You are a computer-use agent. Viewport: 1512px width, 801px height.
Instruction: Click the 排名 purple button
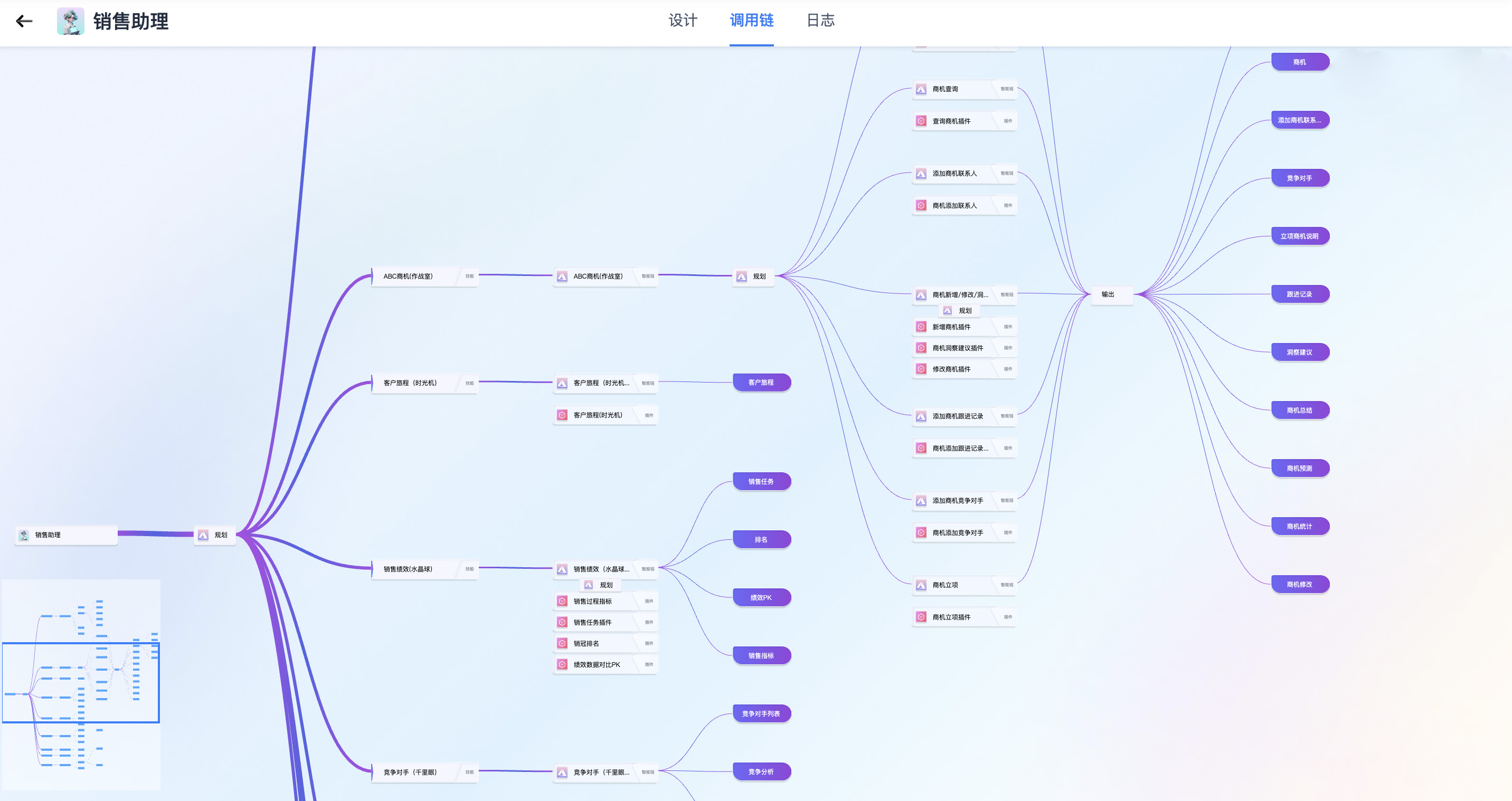coord(761,539)
